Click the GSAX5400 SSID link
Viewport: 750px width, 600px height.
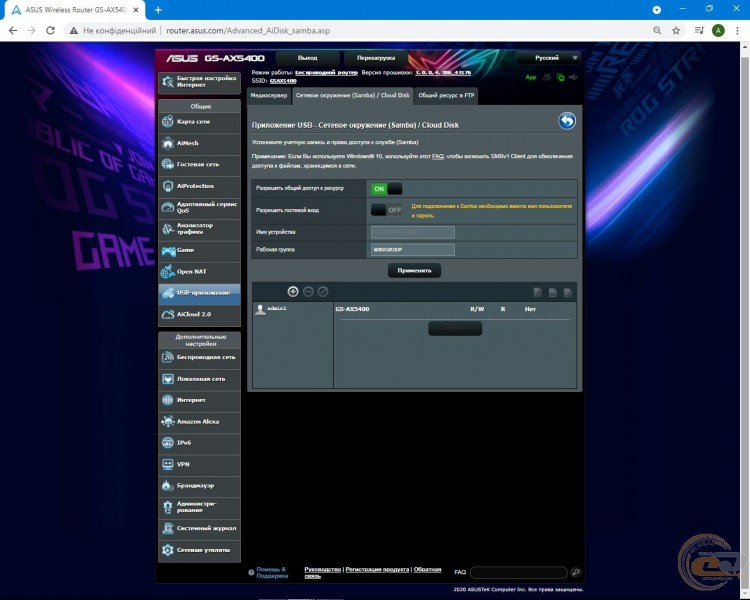point(283,81)
